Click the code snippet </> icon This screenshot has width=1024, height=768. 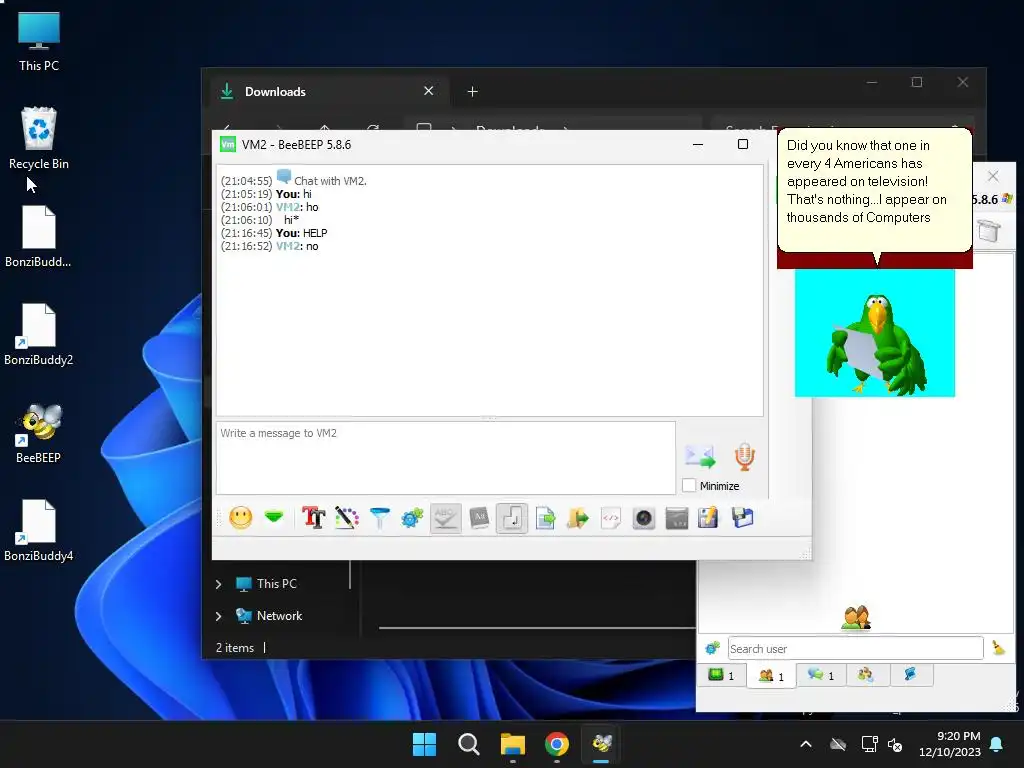pyautogui.click(x=611, y=519)
